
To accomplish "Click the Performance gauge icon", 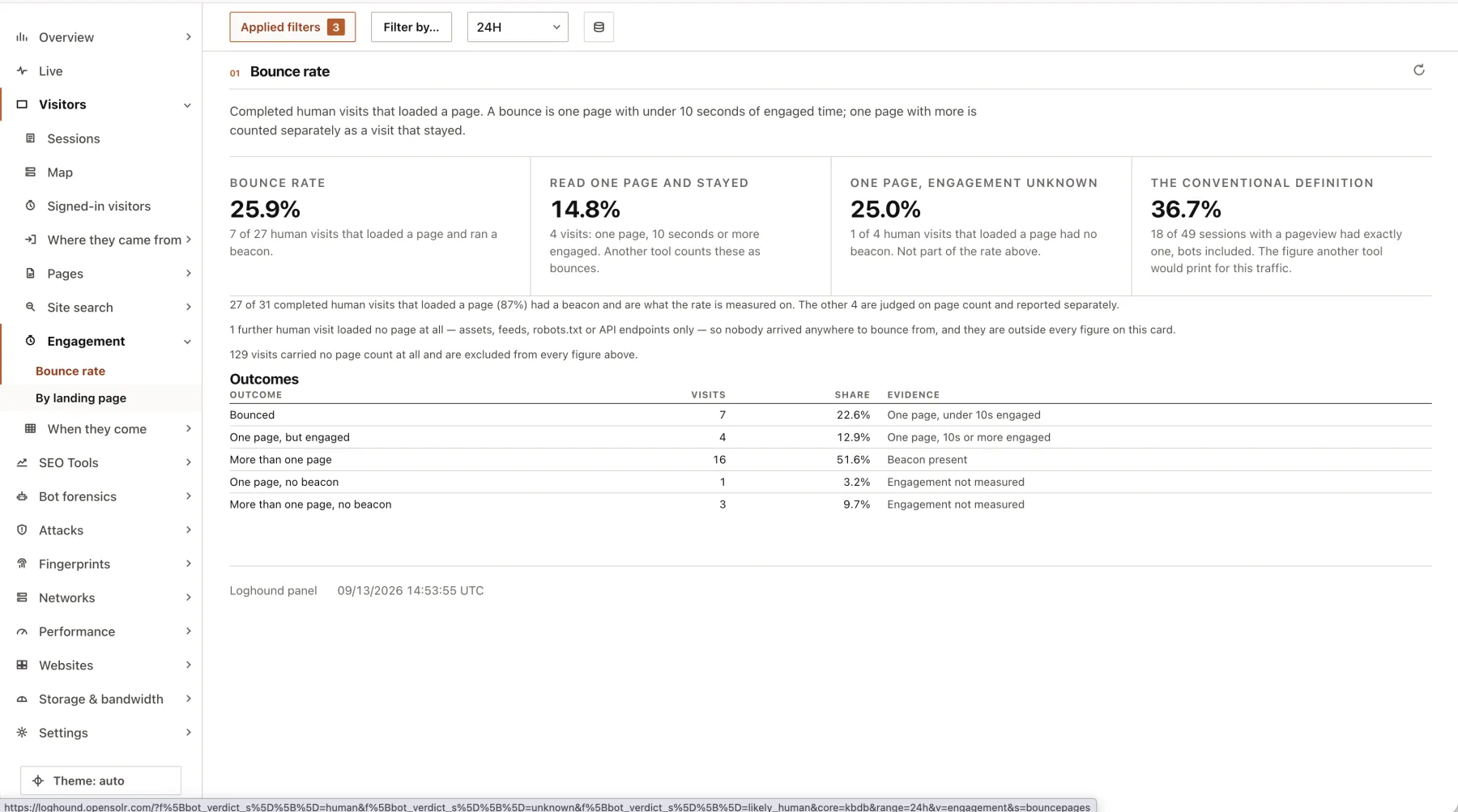I will (x=22, y=631).
